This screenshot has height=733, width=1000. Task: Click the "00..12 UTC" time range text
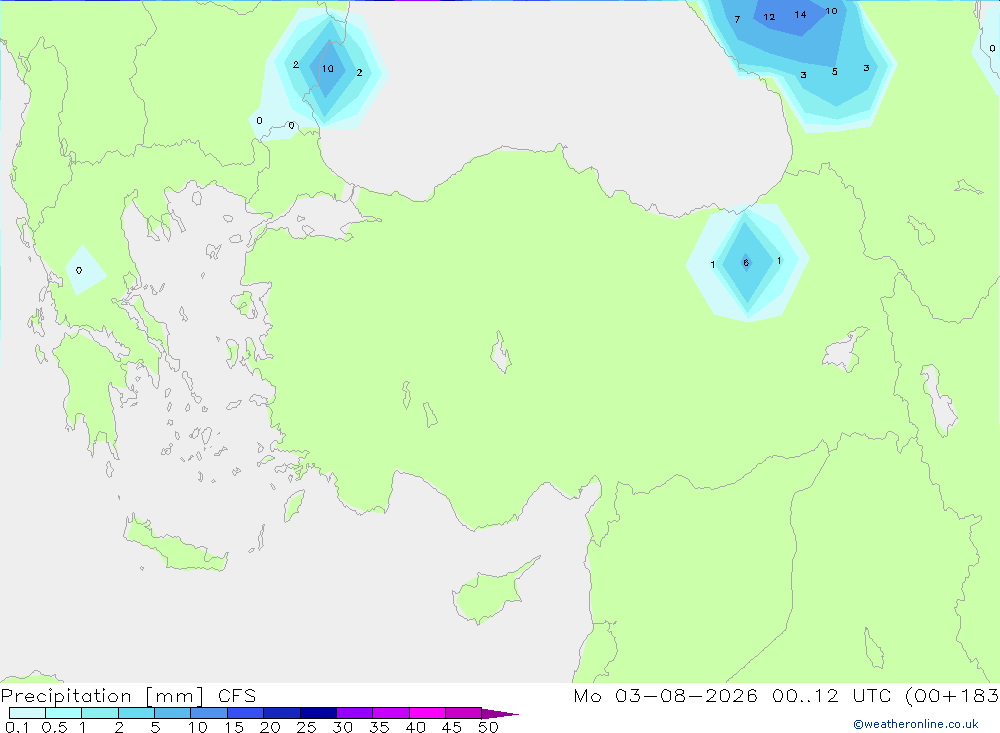(x=832, y=695)
